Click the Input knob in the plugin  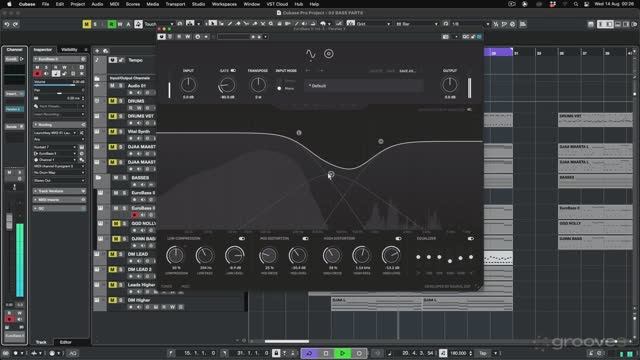188,85
